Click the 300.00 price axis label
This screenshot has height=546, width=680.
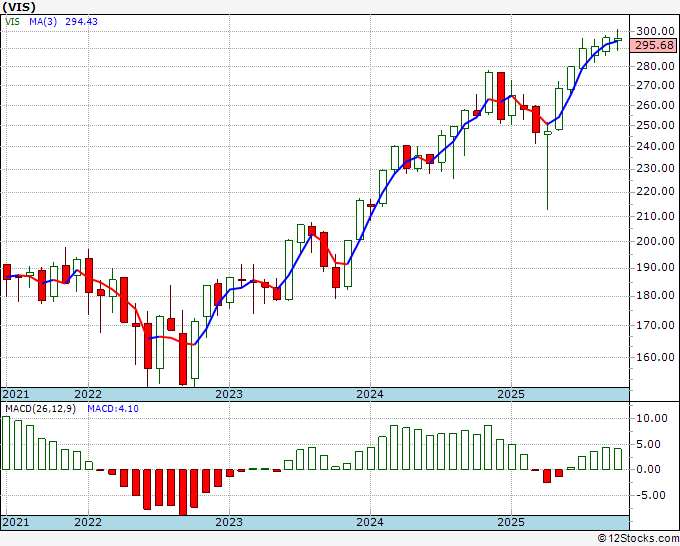click(x=655, y=31)
